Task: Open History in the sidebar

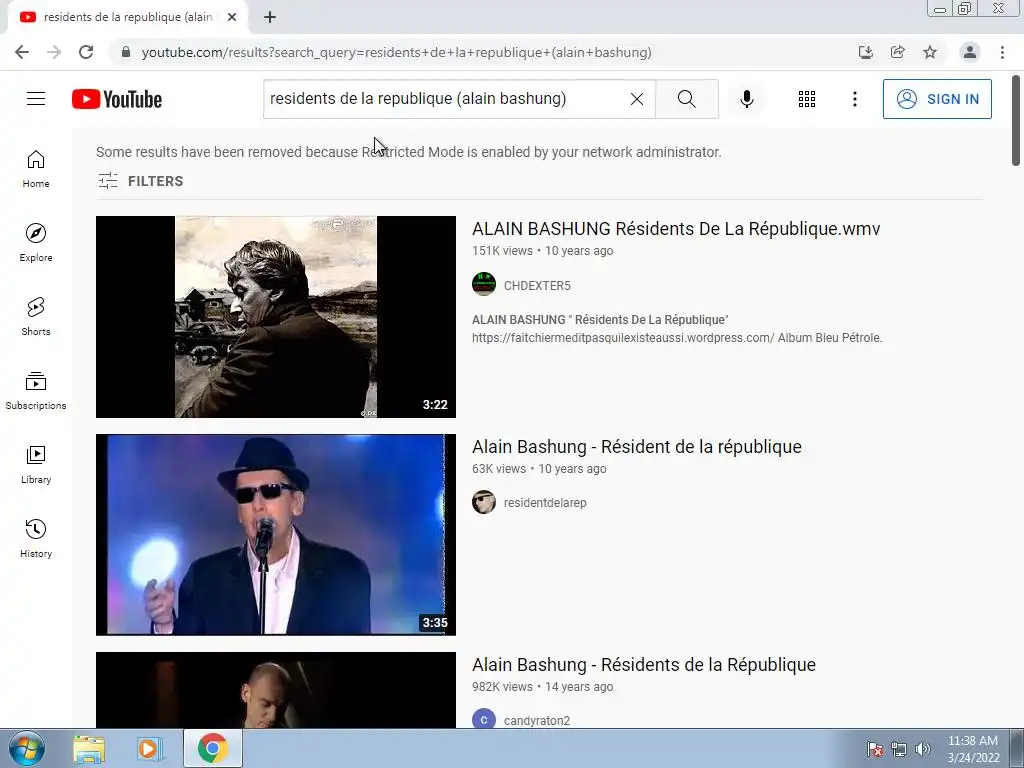Action: tap(36, 538)
